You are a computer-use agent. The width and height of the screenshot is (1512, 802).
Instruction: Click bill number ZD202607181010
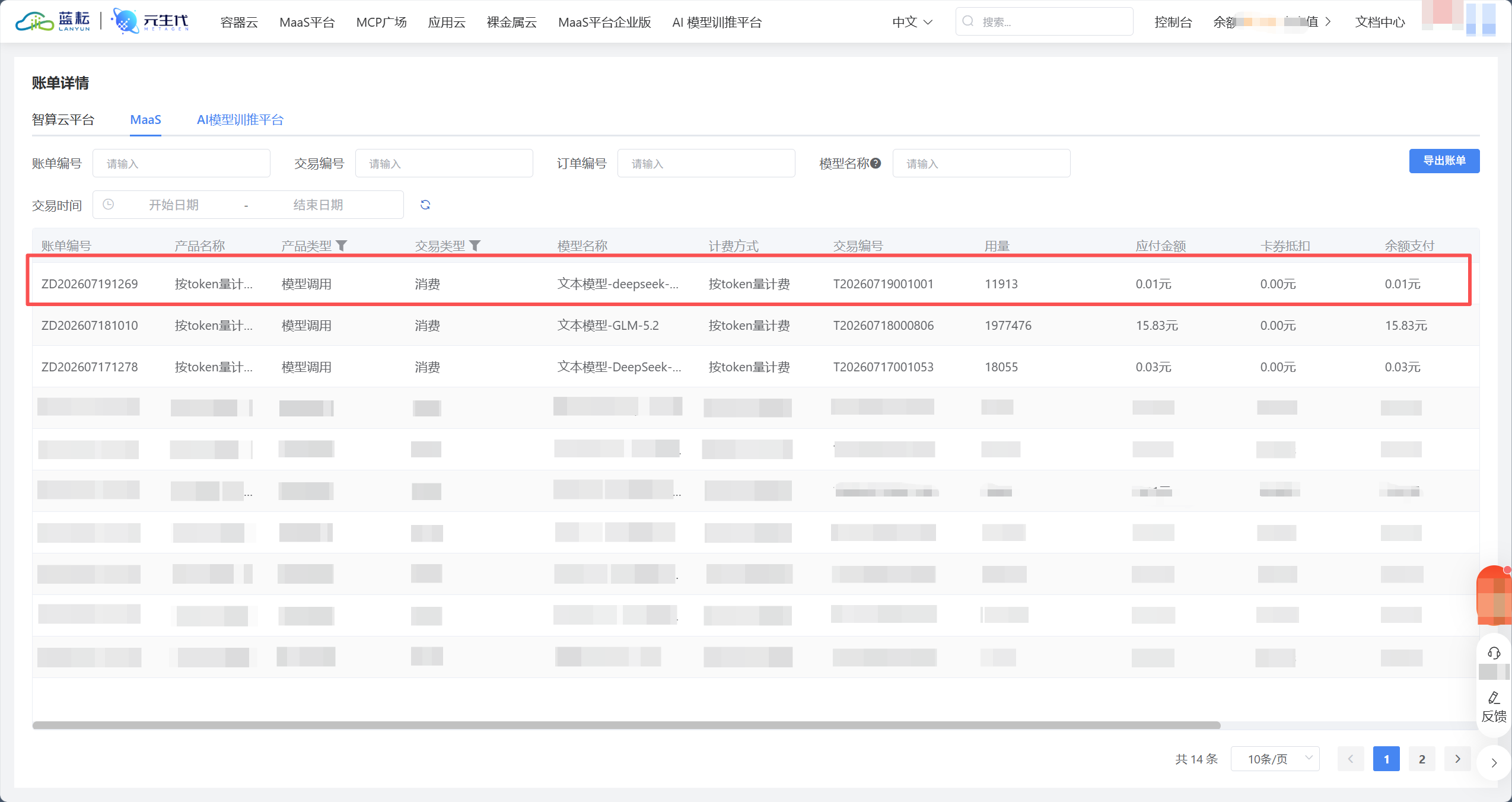90,325
